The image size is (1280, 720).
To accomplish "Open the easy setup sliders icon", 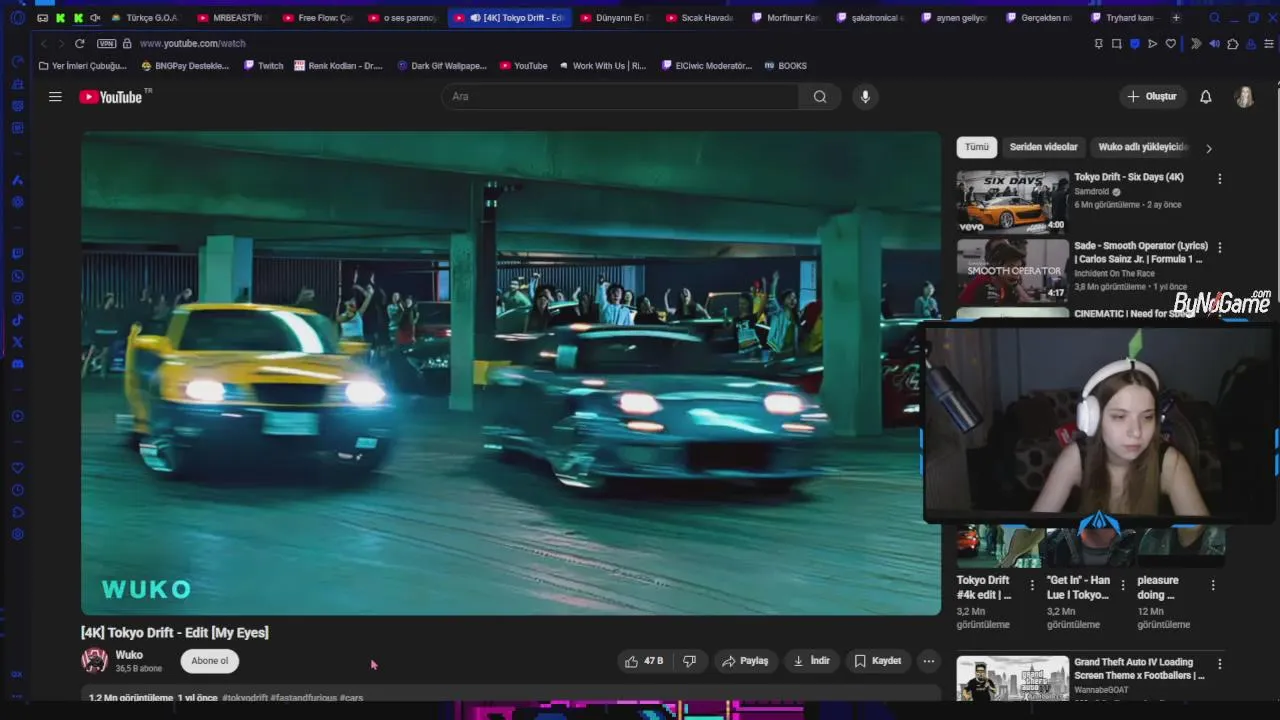I will pos(1270,44).
